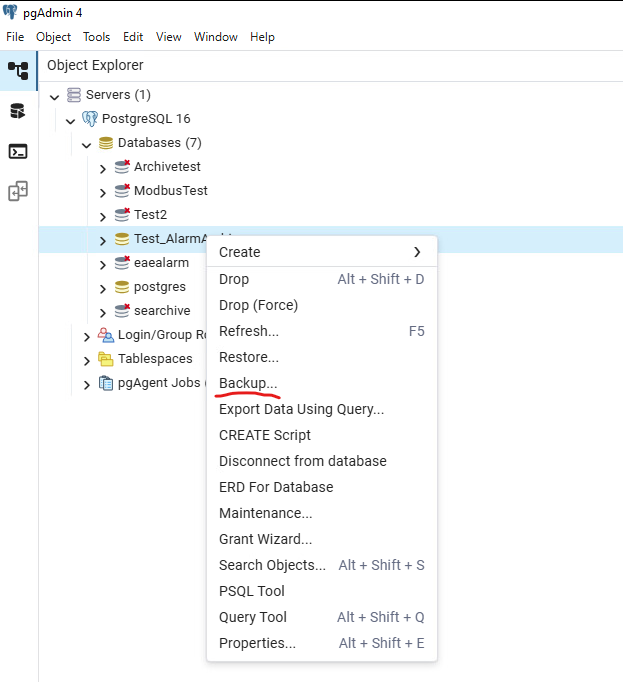Expand the eaealarm database
623x682 pixels.
[x=103, y=265]
